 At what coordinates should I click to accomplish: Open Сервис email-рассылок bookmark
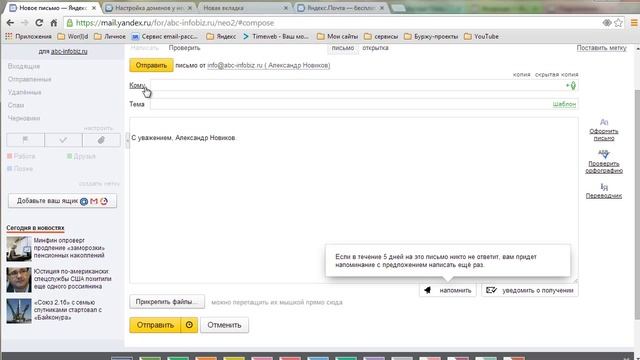165,36
